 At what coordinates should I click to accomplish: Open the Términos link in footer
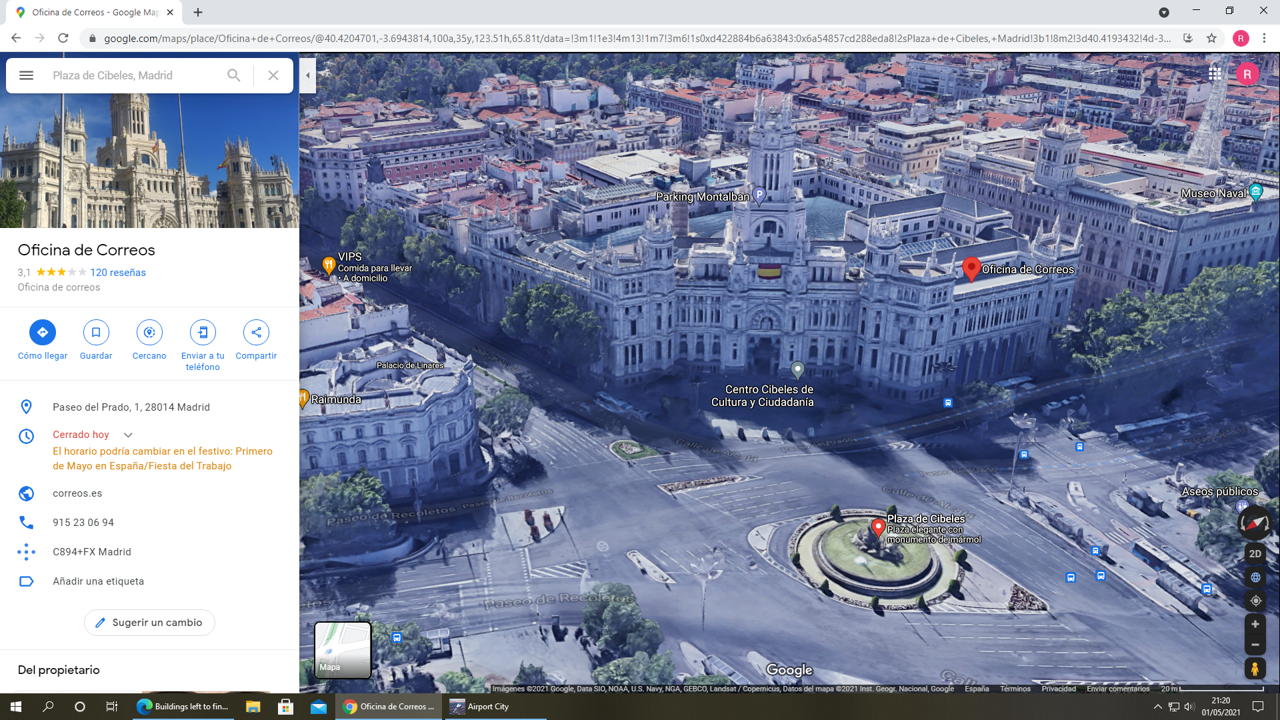1015,689
